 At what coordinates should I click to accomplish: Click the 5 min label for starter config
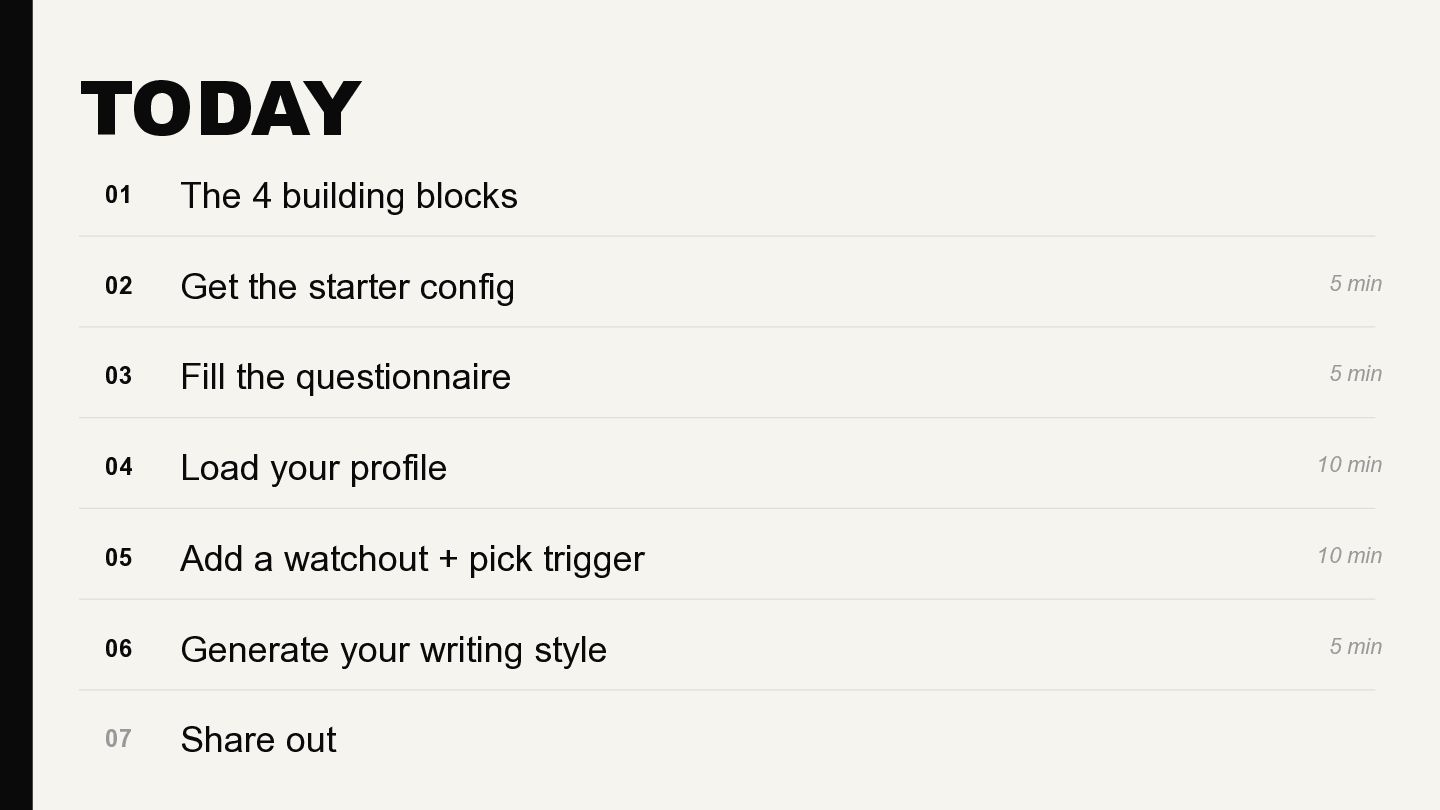tap(1355, 284)
